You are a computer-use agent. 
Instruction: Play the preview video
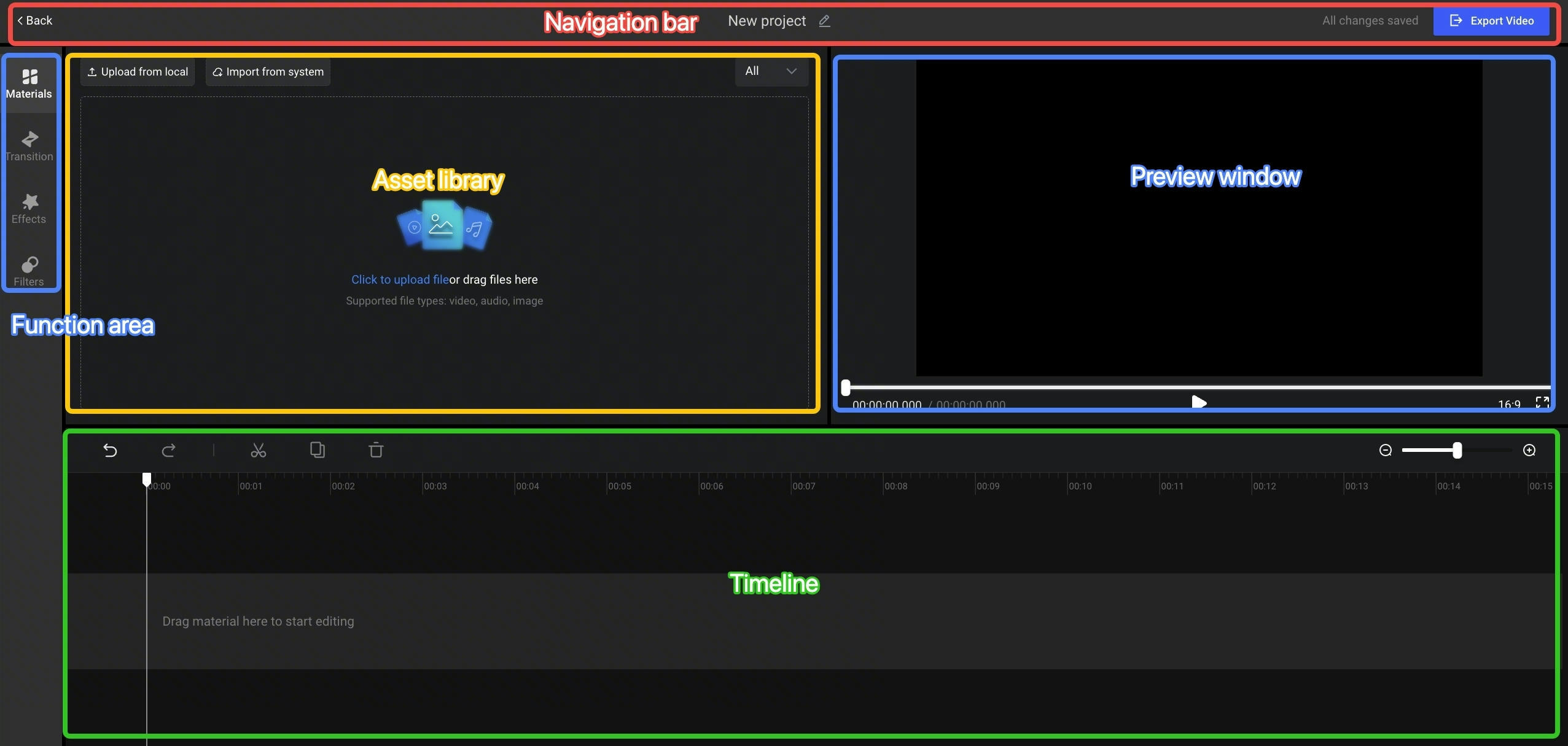1198,402
